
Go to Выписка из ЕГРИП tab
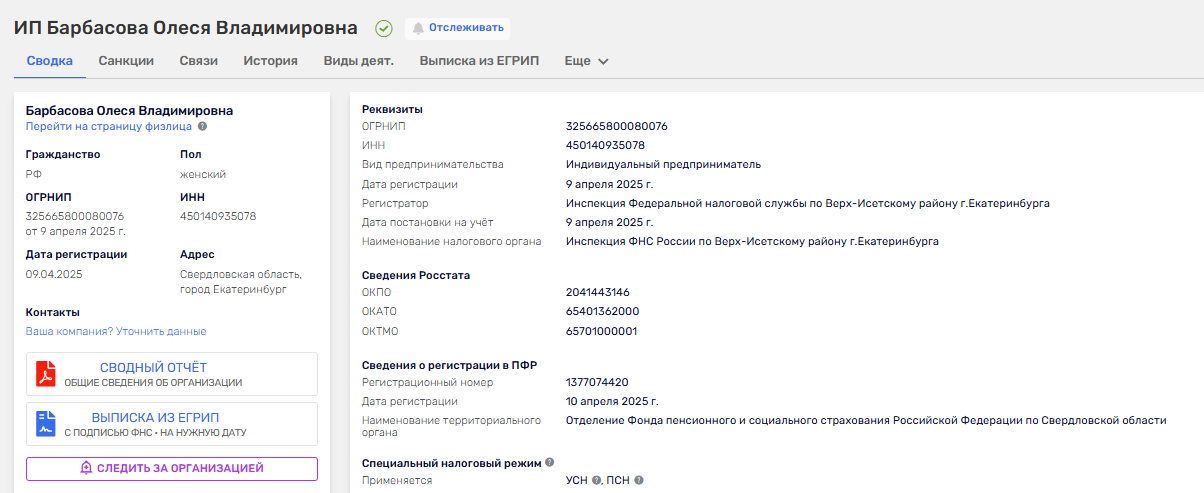479,61
